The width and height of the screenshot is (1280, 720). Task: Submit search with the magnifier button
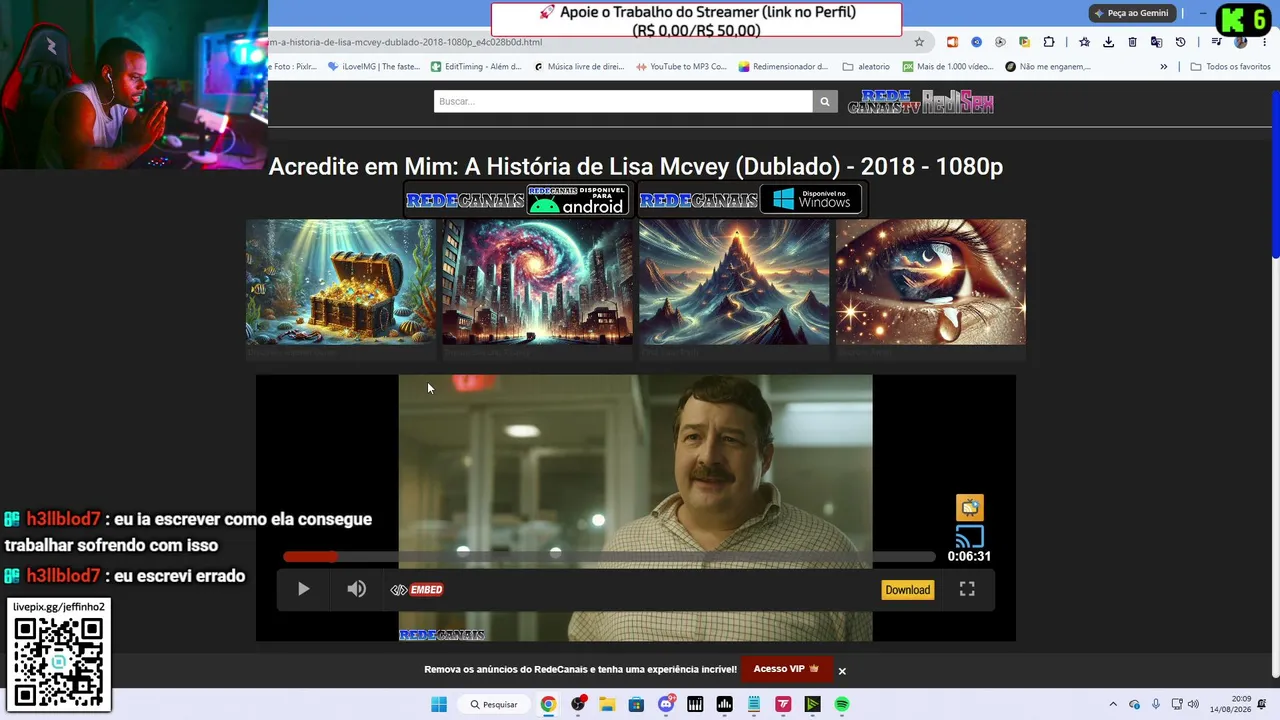(x=825, y=101)
